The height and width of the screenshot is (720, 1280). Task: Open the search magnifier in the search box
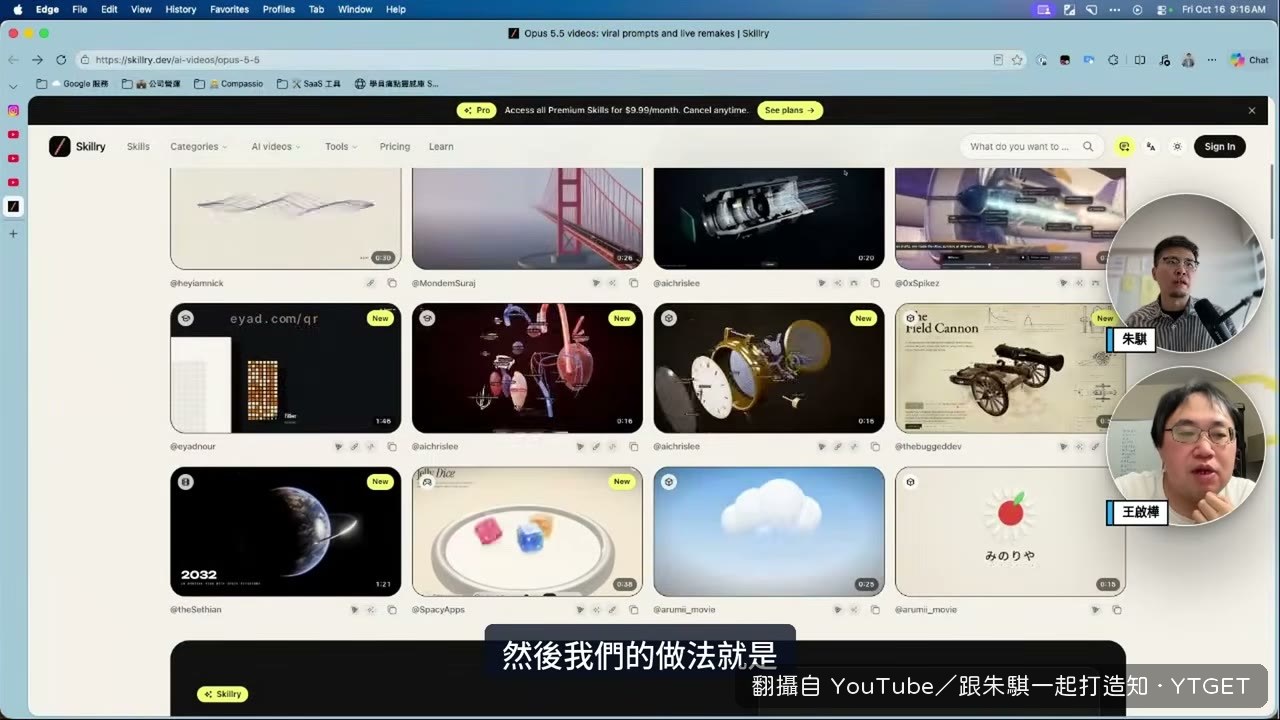(1088, 146)
